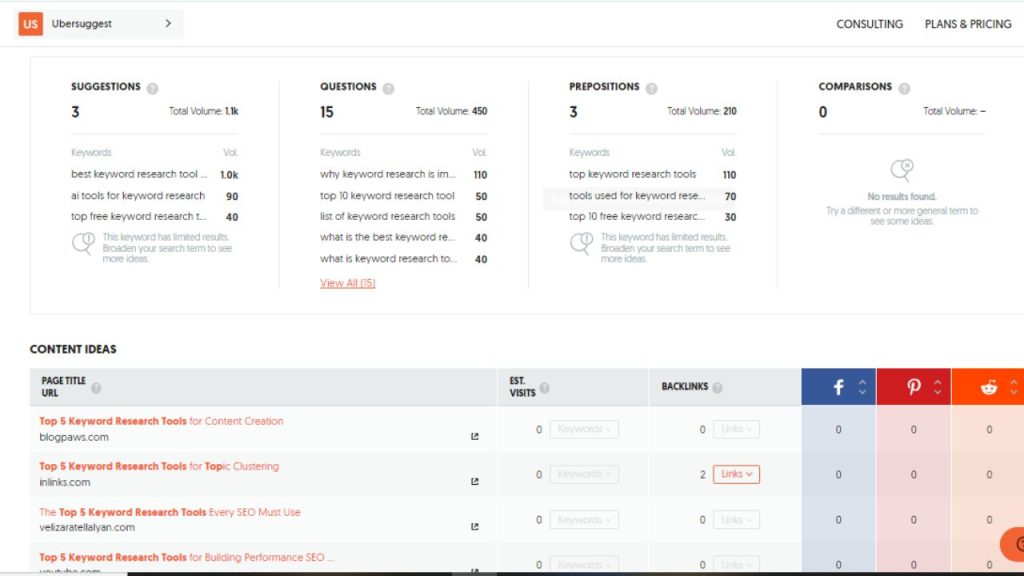The width and height of the screenshot is (1024, 576).
Task: Expand Keywords dropdown for blogpaws.com row
Action: click(584, 429)
